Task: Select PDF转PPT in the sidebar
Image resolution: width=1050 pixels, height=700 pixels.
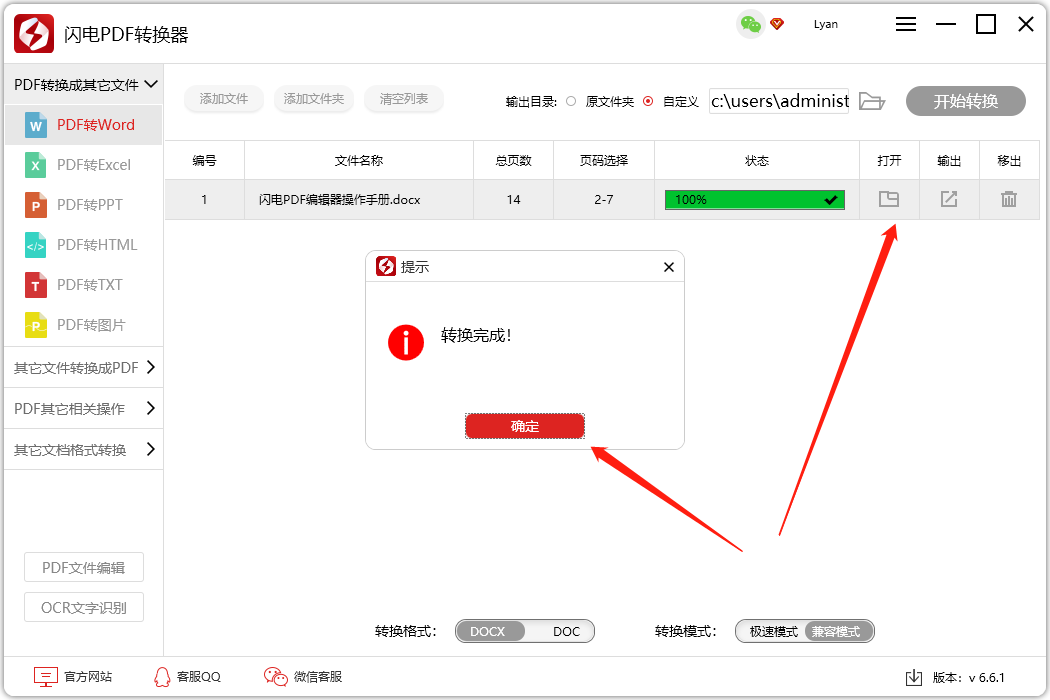Action: [x=89, y=205]
